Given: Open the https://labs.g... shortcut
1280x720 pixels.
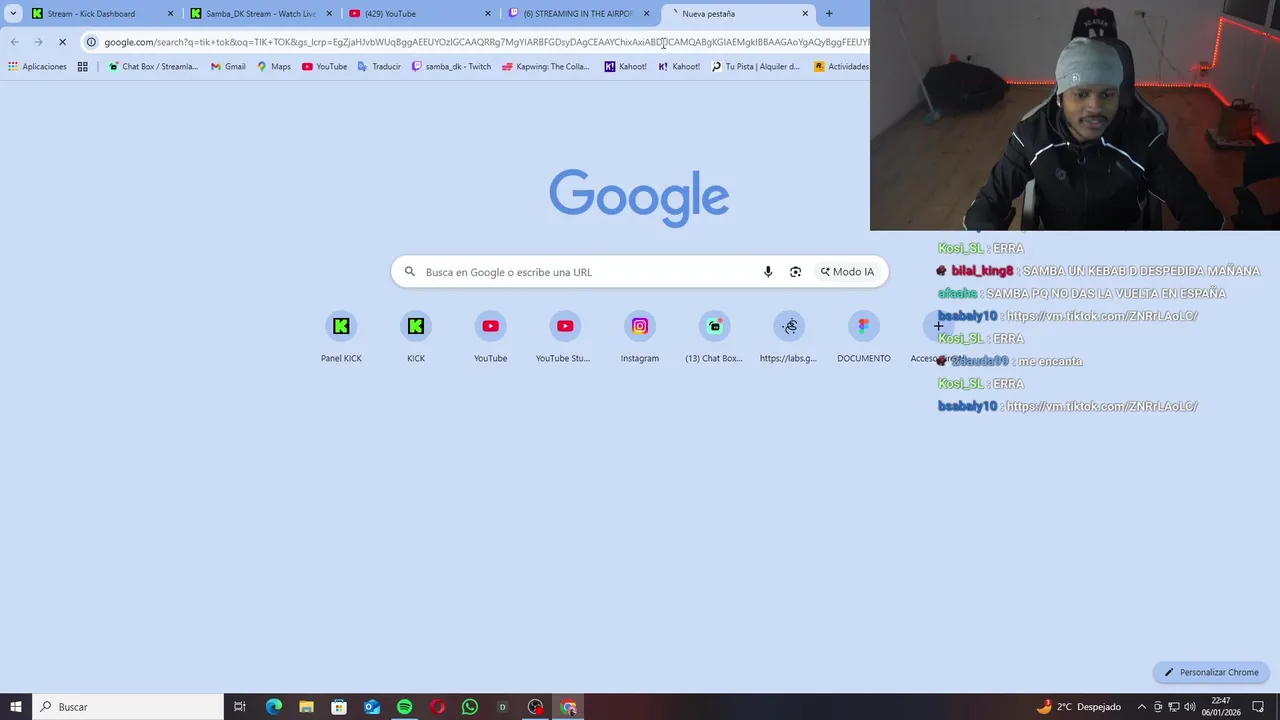Looking at the screenshot, I should point(789,337).
